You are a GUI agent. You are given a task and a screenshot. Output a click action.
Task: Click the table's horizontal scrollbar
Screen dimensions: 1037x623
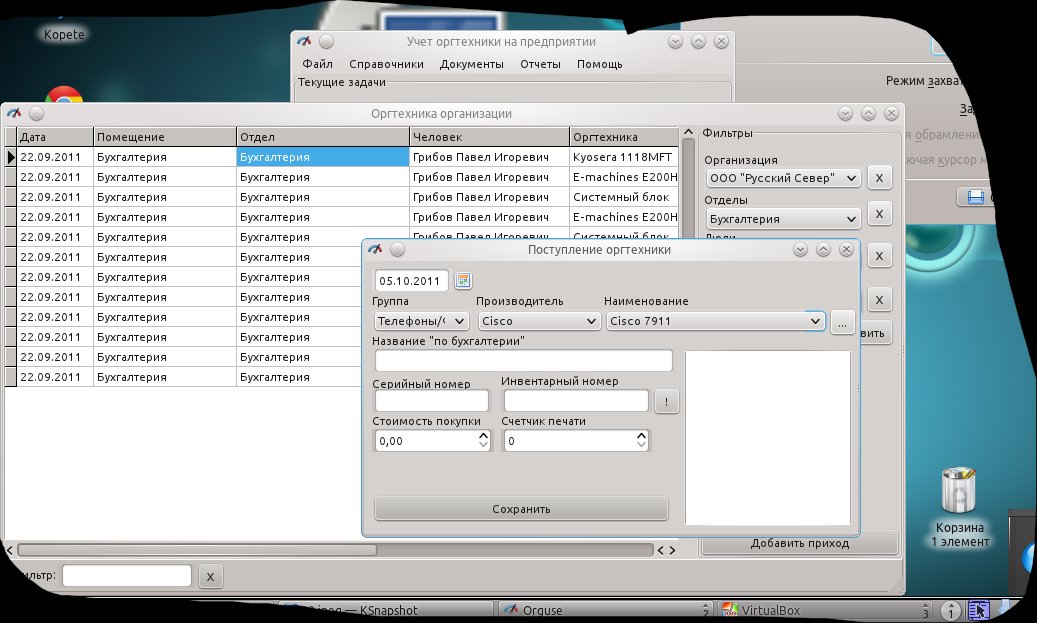(x=197, y=549)
